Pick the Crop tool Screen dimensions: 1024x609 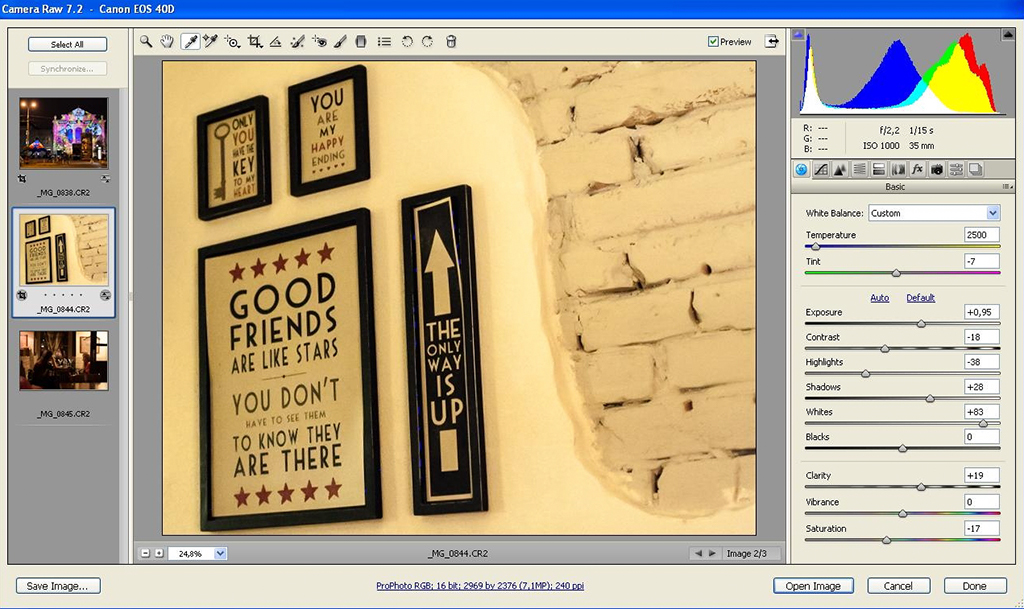point(254,42)
